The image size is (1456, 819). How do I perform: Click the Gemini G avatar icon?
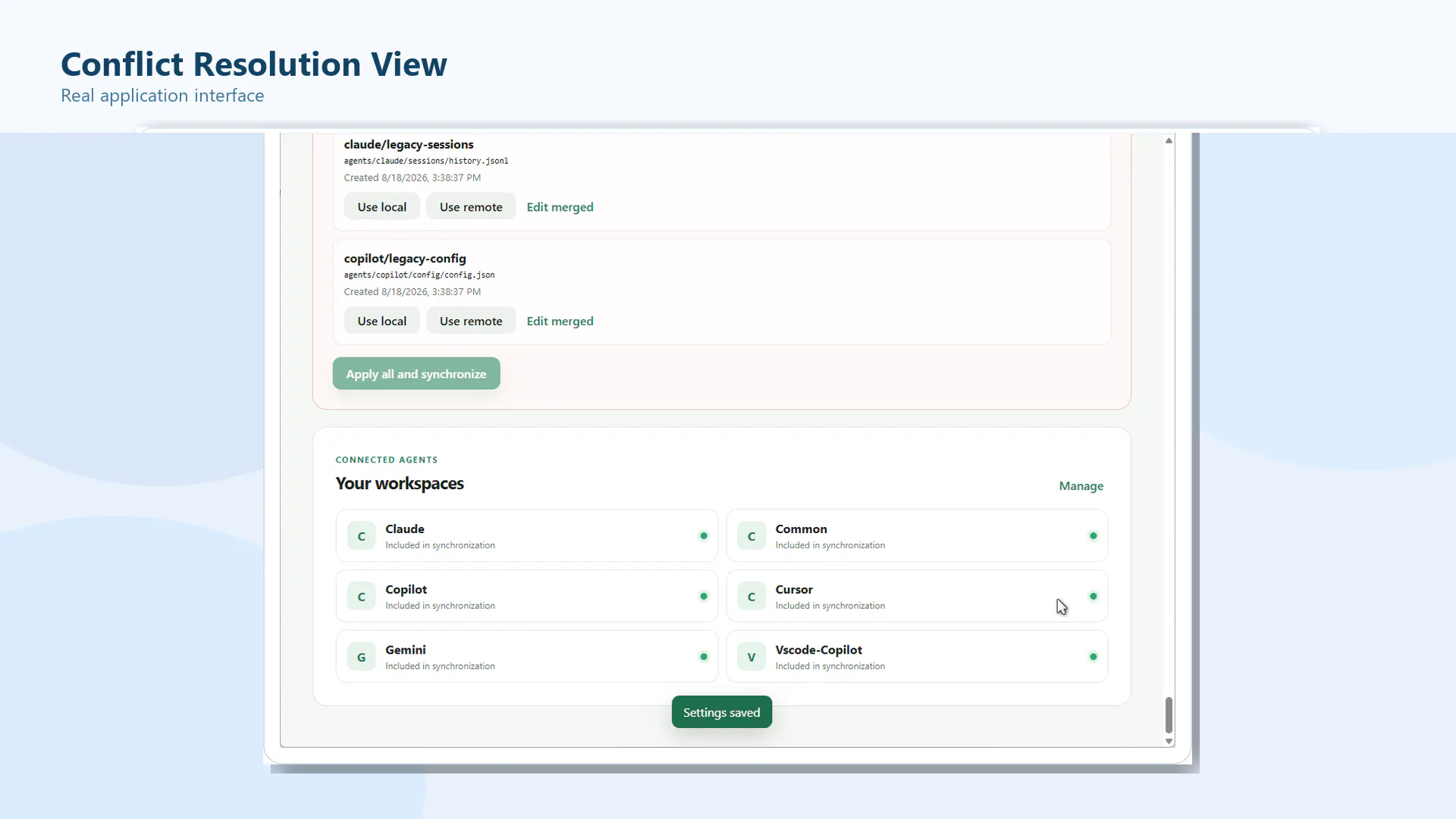point(361,657)
